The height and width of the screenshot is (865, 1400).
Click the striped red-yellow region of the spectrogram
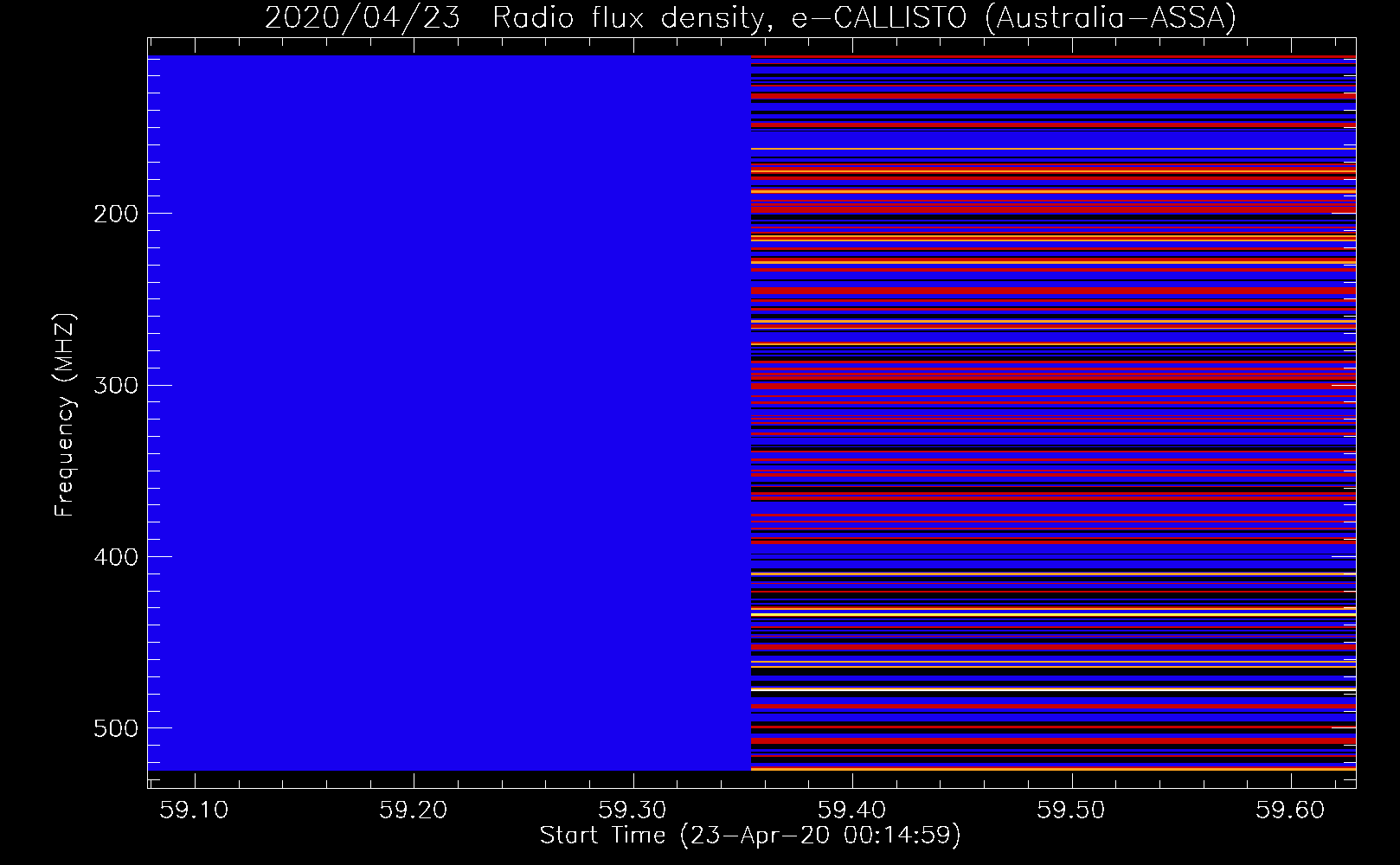1053,413
